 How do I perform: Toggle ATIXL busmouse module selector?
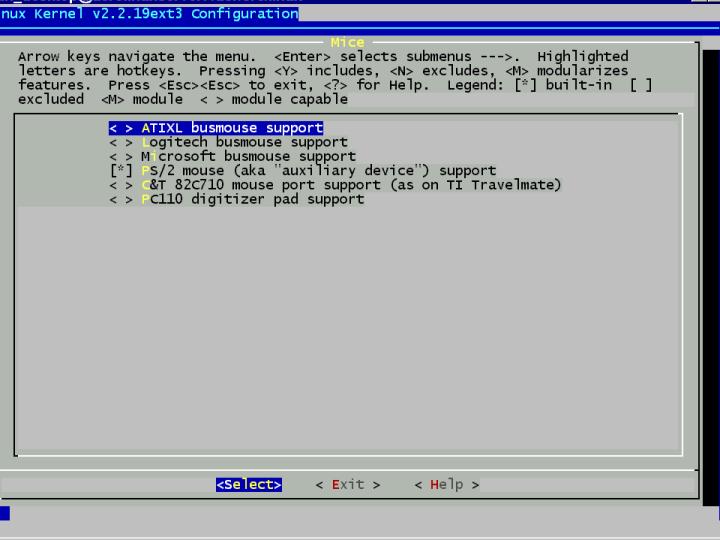pyautogui.click(x=121, y=128)
